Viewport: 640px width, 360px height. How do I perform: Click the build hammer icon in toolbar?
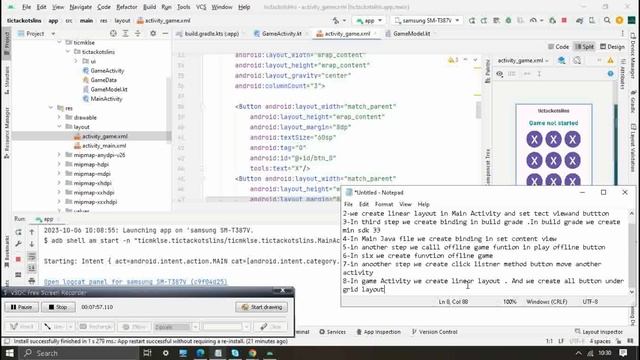pos(336,20)
